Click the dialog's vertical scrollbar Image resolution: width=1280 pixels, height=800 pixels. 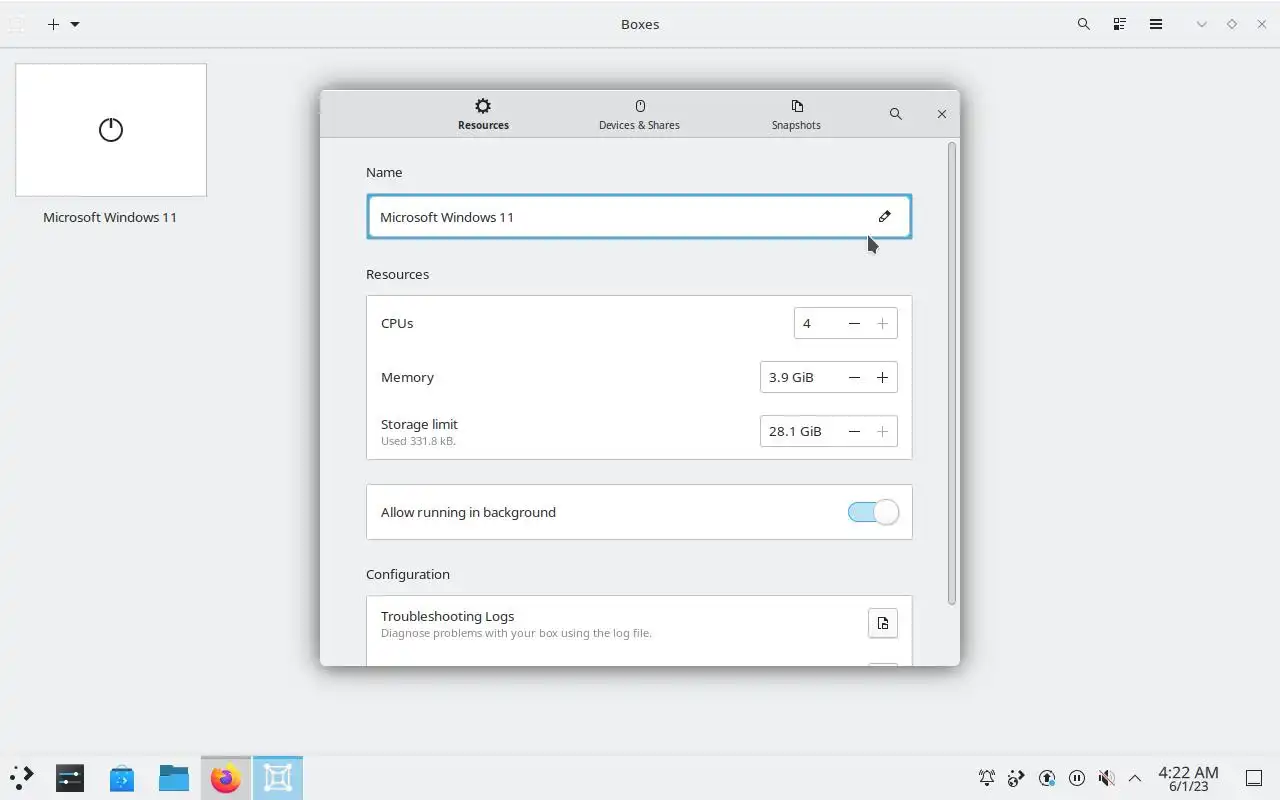pos(951,373)
